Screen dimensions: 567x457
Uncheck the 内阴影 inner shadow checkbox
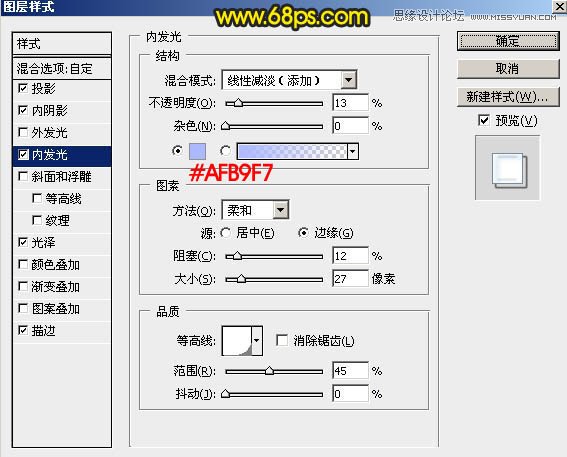click(23, 110)
